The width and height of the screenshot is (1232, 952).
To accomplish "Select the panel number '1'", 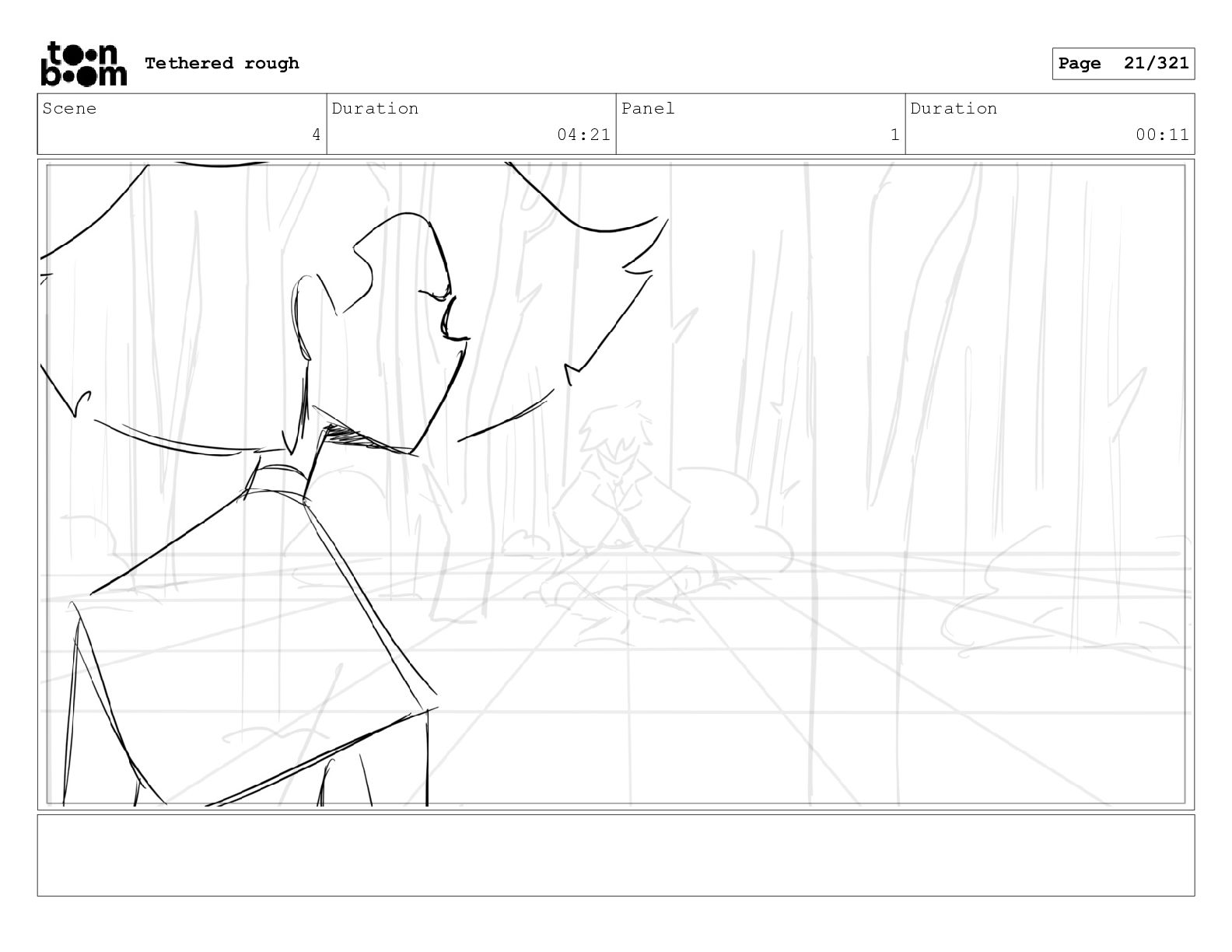I will click(x=894, y=135).
